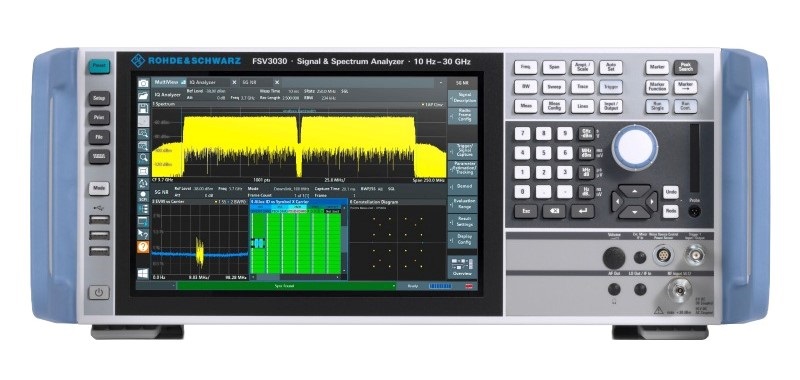
Task: Open the folder recall icon in toolbar
Action: coord(143,95)
